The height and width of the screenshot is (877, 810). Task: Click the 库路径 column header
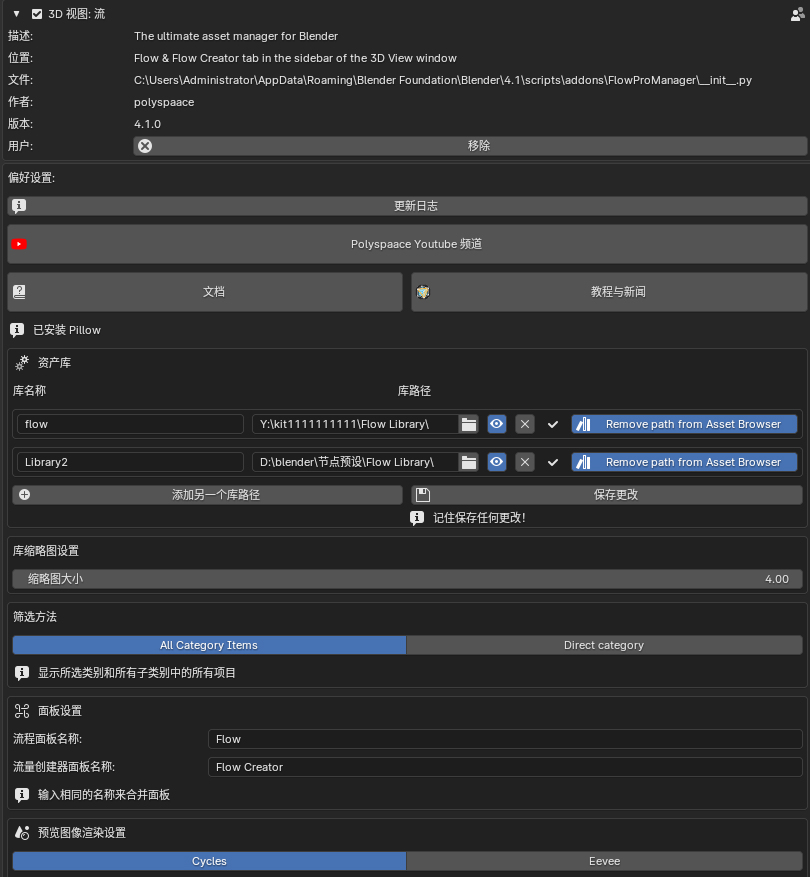tap(414, 391)
